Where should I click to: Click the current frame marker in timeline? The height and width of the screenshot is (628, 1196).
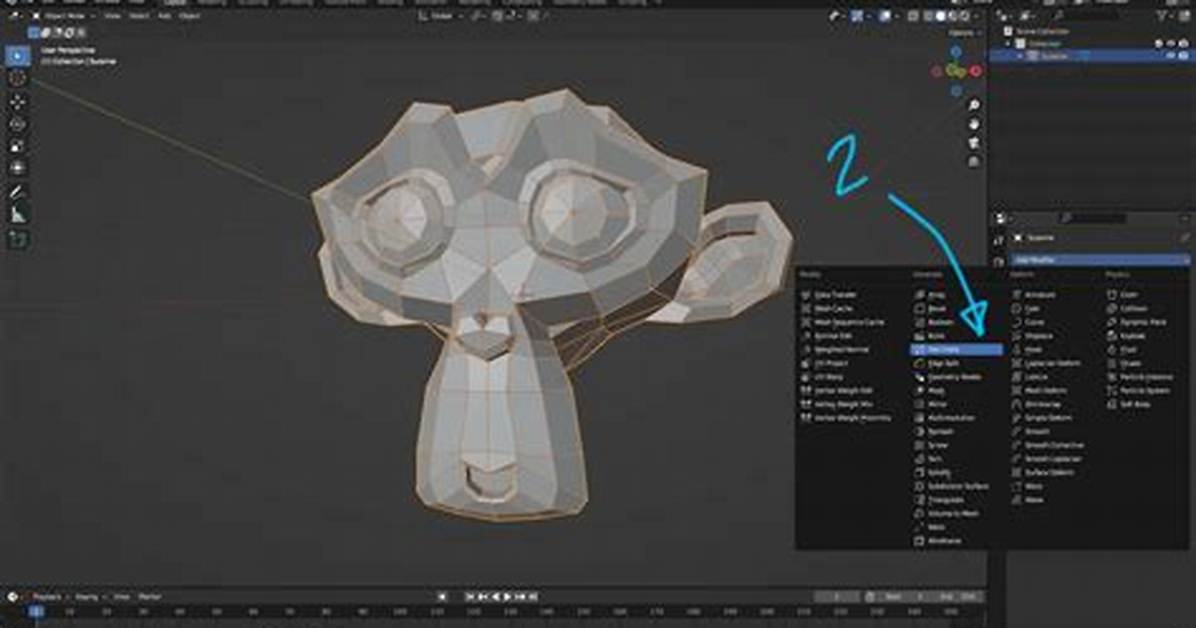(36, 611)
